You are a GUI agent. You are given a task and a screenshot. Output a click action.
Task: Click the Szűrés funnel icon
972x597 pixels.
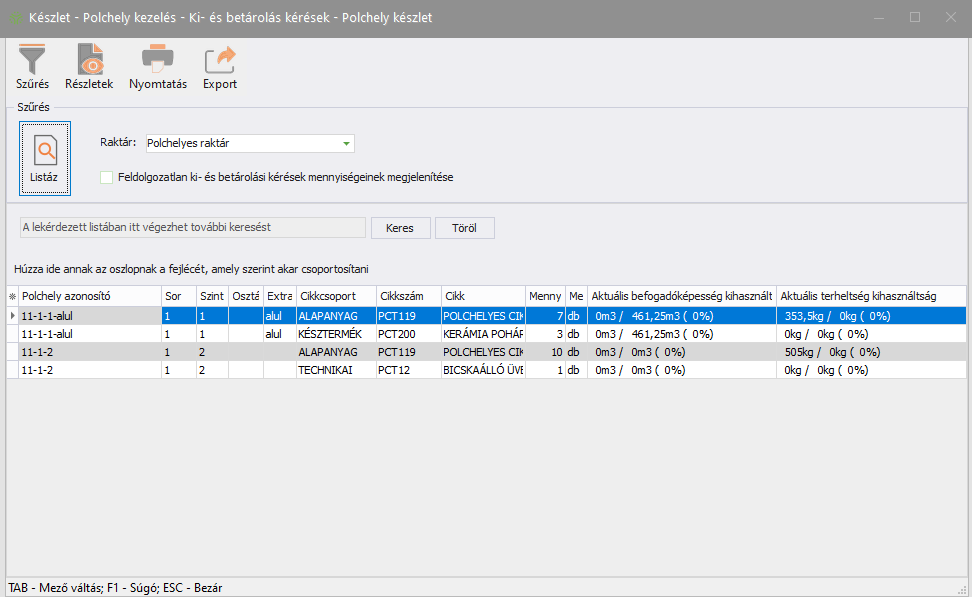point(32,61)
